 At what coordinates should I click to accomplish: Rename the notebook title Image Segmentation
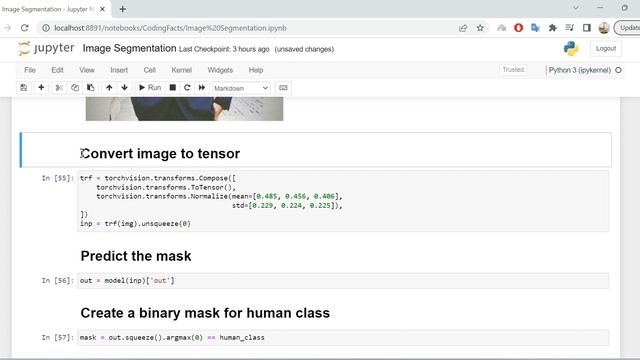(x=129, y=49)
